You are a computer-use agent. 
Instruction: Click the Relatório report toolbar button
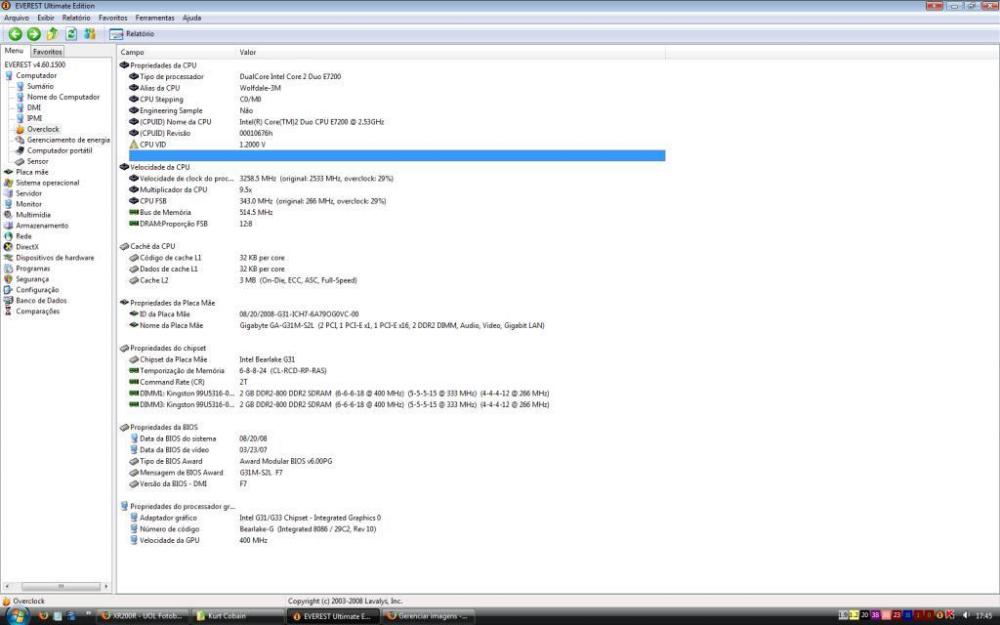(x=132, y=34)
